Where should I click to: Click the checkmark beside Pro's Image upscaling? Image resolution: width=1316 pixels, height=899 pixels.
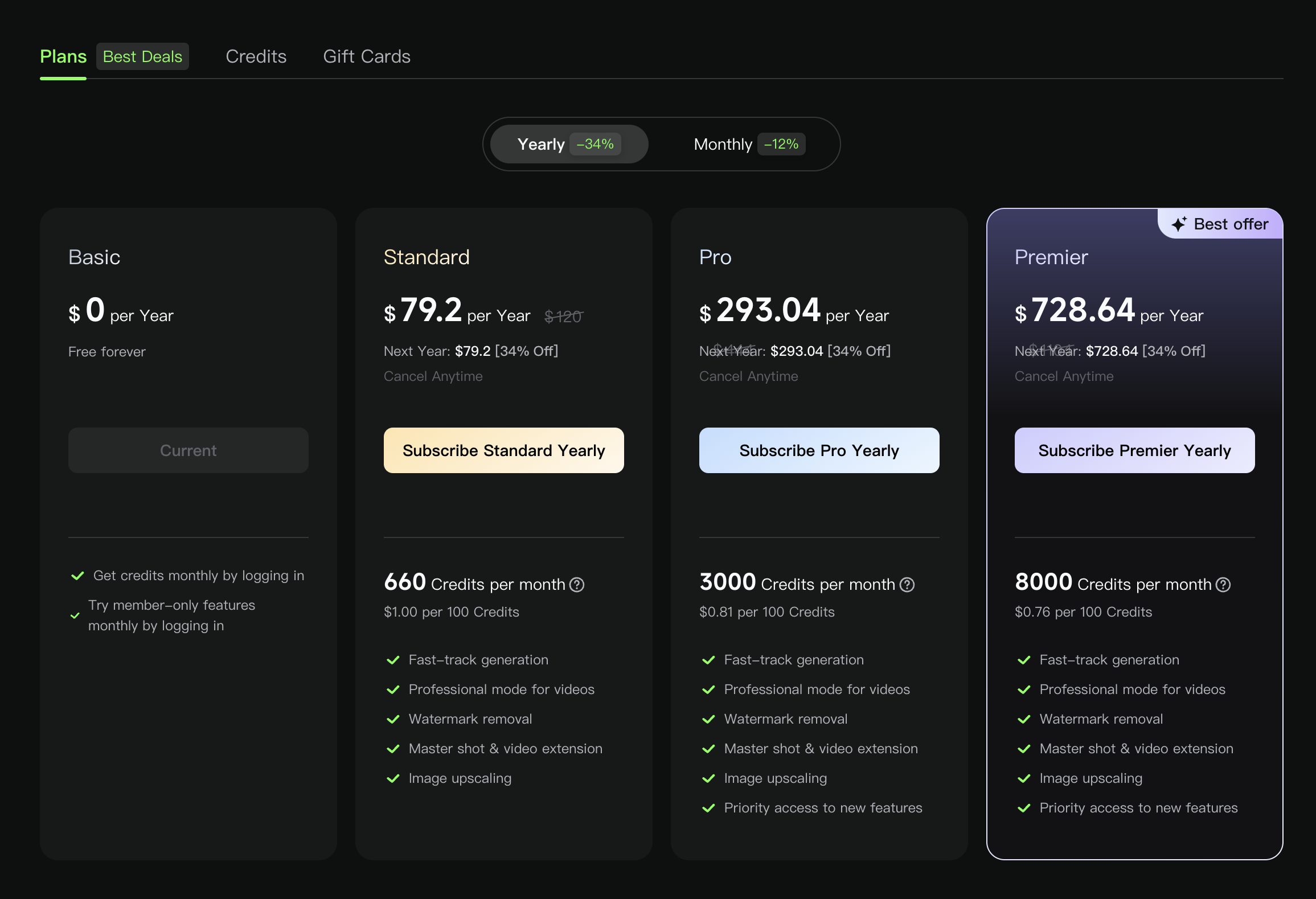click(708, 778)
